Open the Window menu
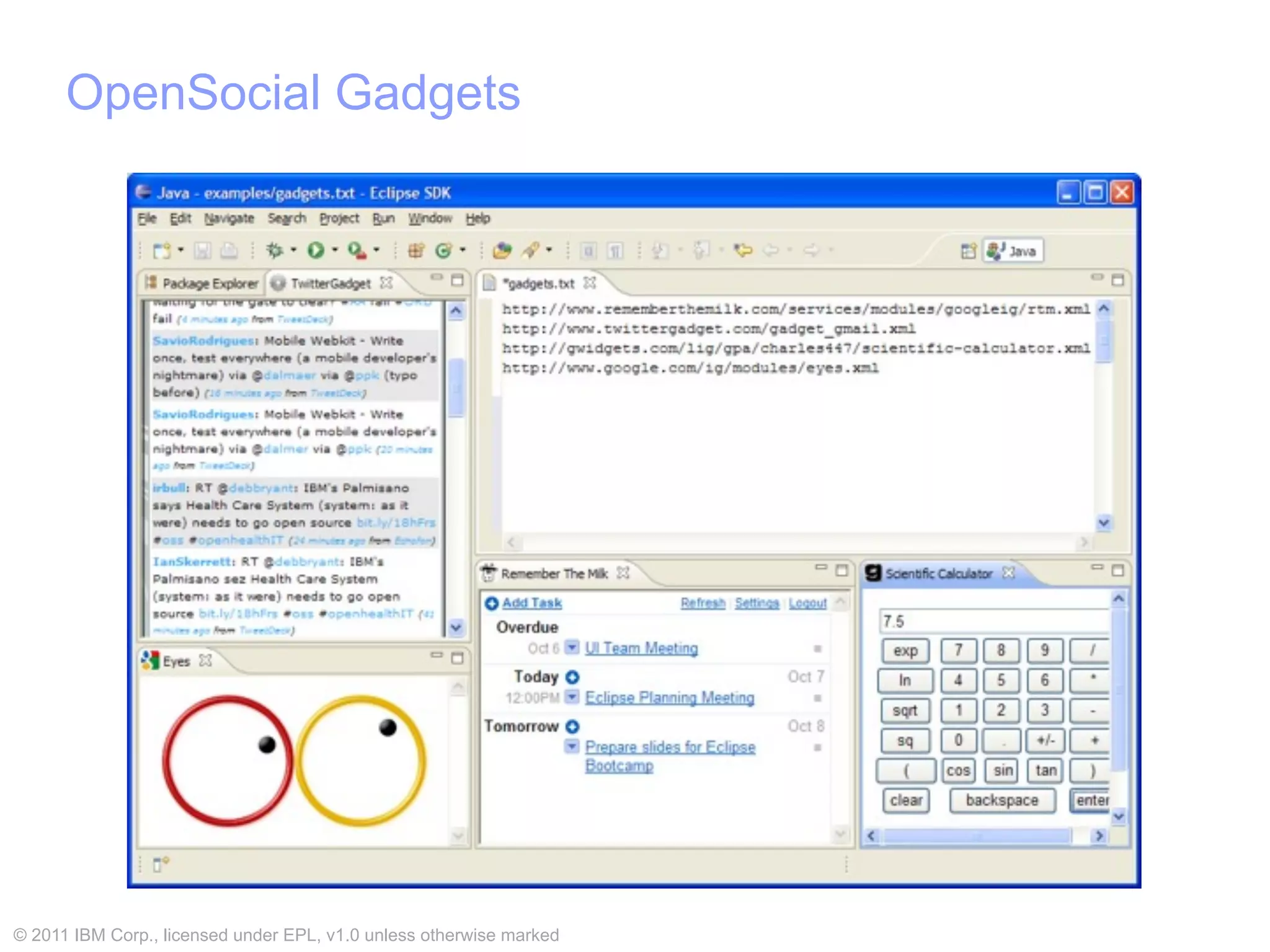1270x952 pixels. (430, 218)
